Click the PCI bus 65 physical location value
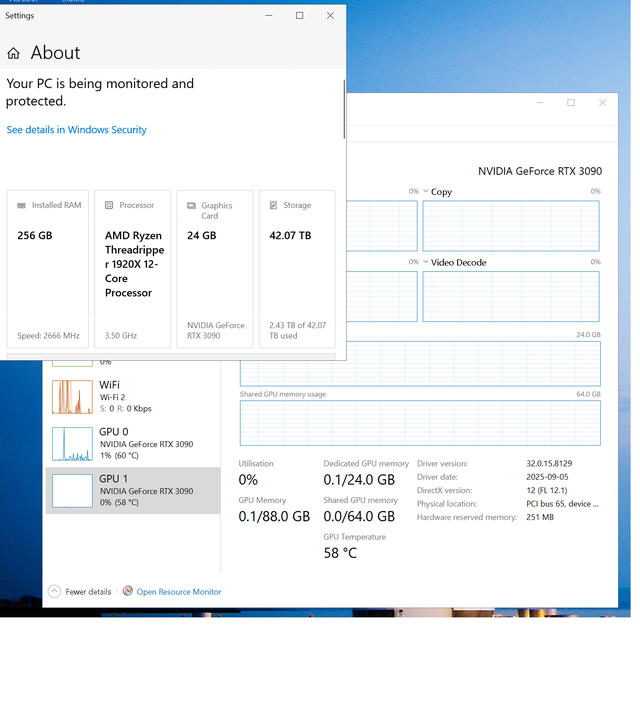 point(562,504)
